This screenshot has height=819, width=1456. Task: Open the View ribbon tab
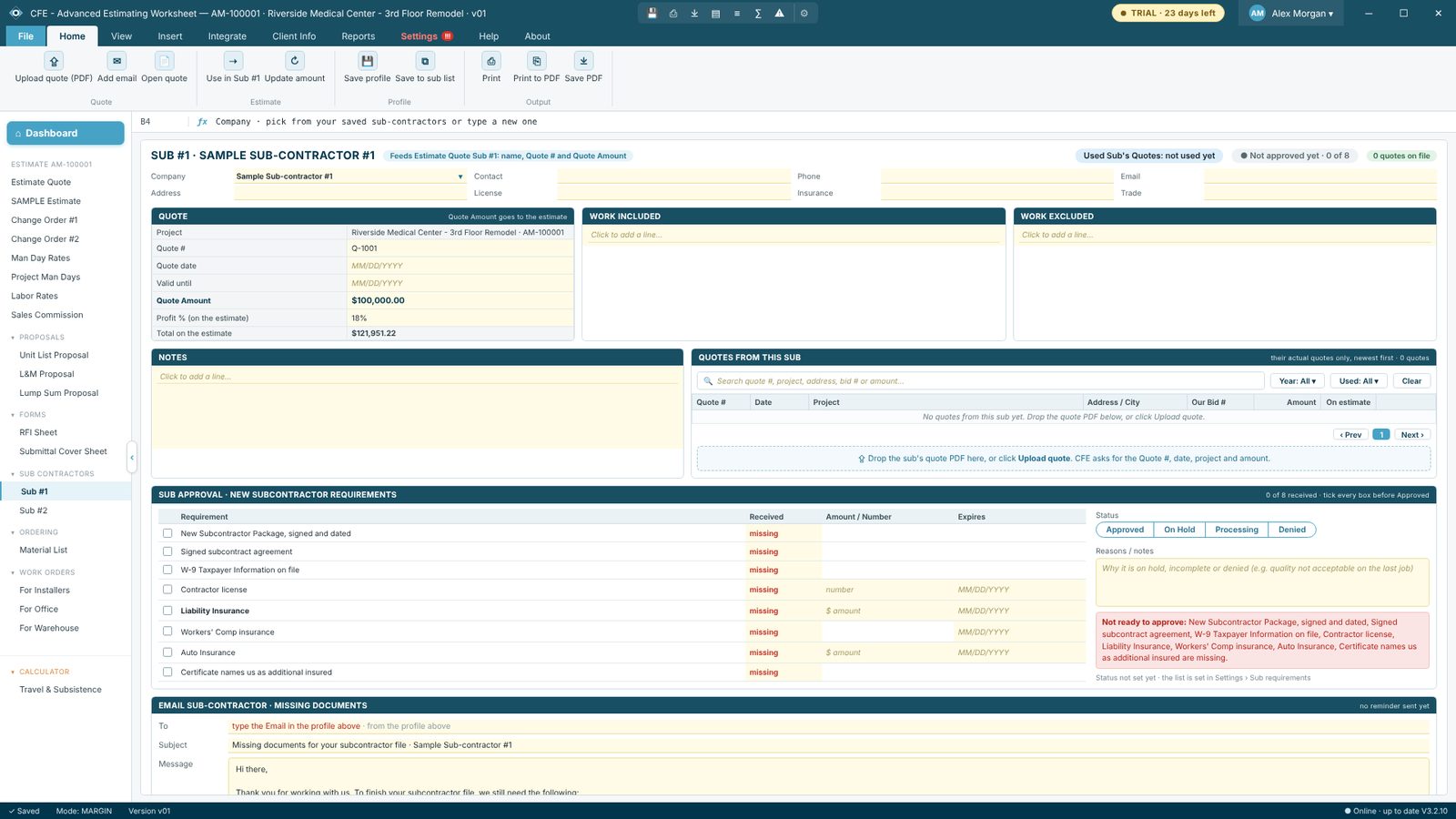click(121, 36)
